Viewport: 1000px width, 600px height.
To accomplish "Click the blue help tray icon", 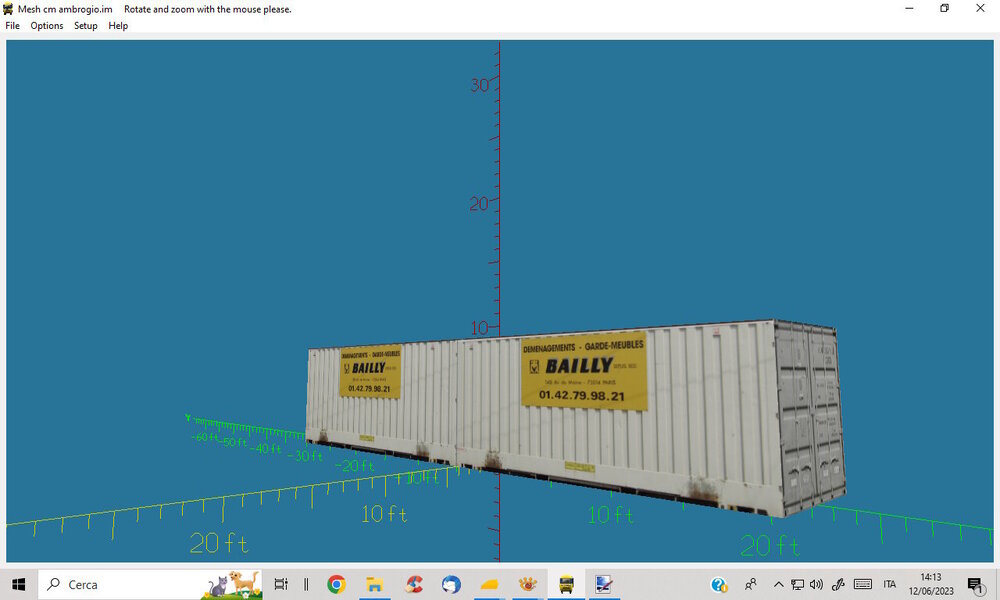I will [x=719, y=584].
